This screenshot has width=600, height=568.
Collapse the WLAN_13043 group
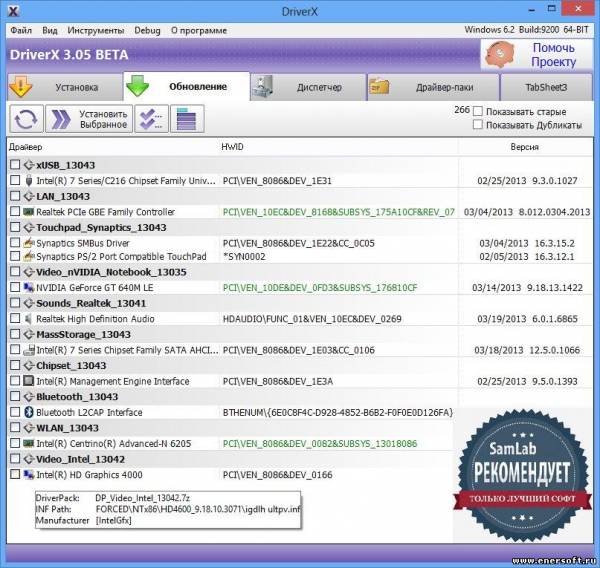[x=28, y=428]
